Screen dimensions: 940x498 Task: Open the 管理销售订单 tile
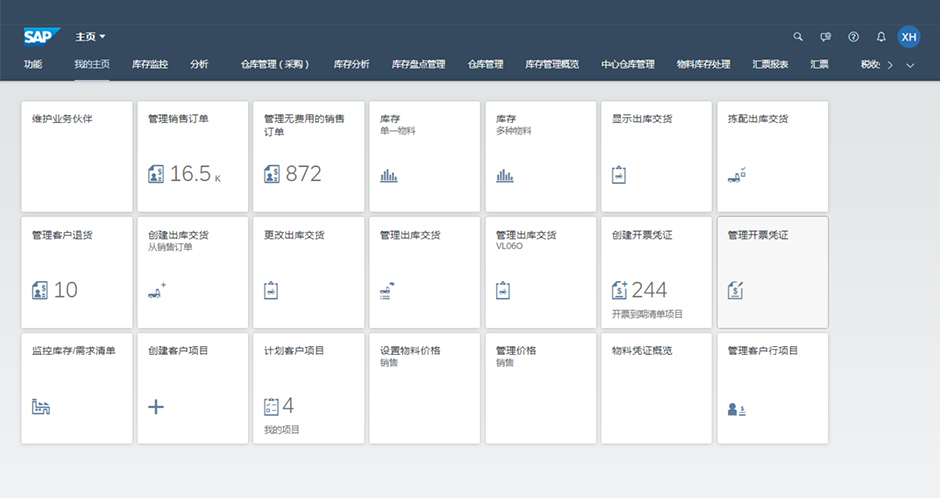(193, 156)
